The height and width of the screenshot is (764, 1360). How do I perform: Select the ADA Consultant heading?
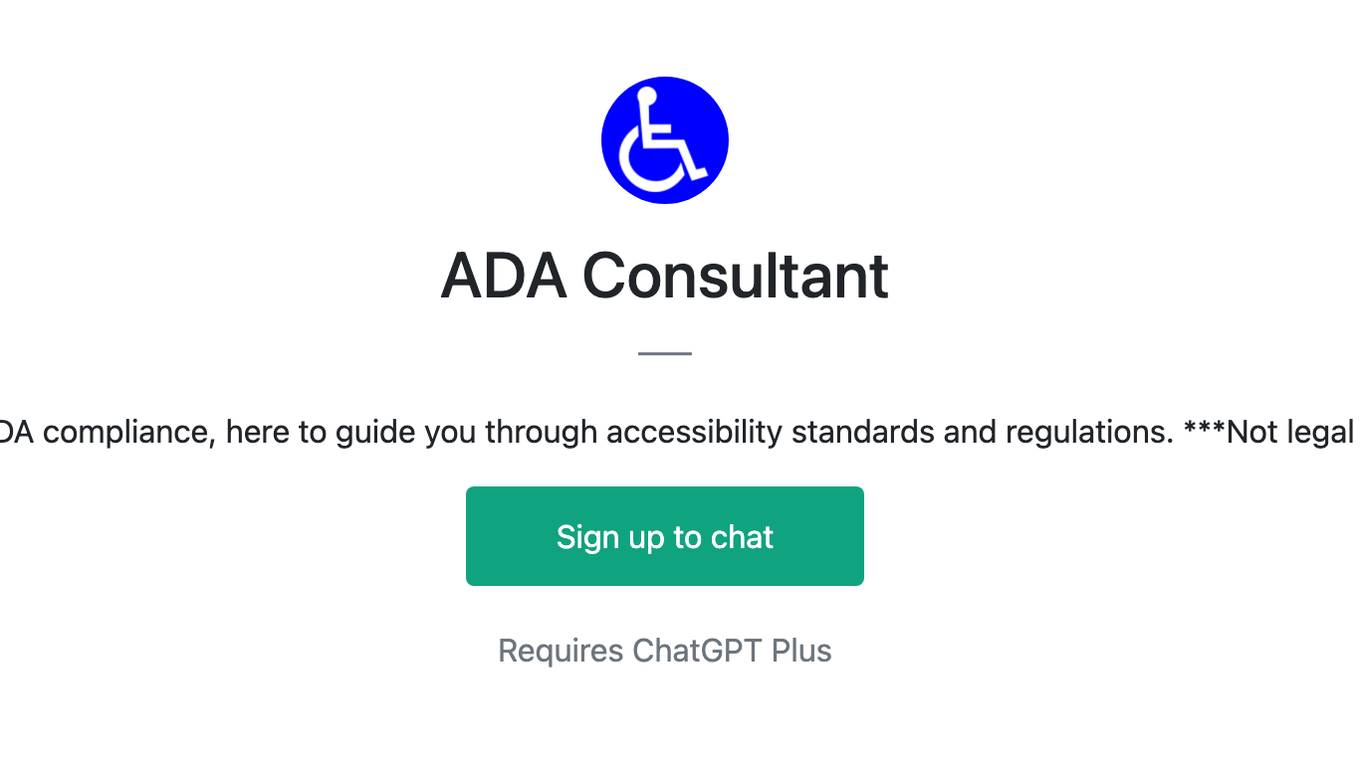[665, 275]
